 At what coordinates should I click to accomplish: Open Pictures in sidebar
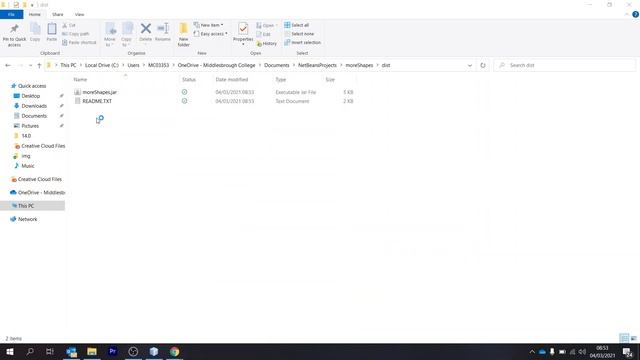pyautogui.click(x=30, y=126)
